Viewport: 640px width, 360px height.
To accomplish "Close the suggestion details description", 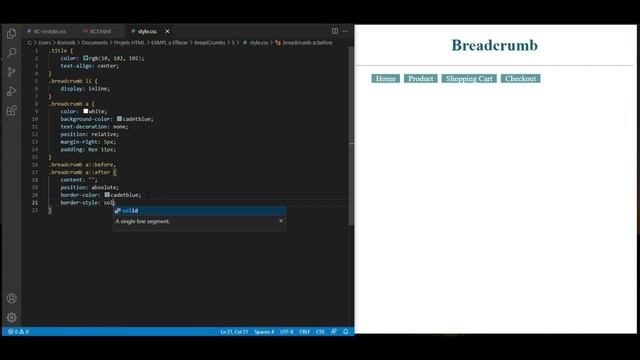I will [281, 221].
